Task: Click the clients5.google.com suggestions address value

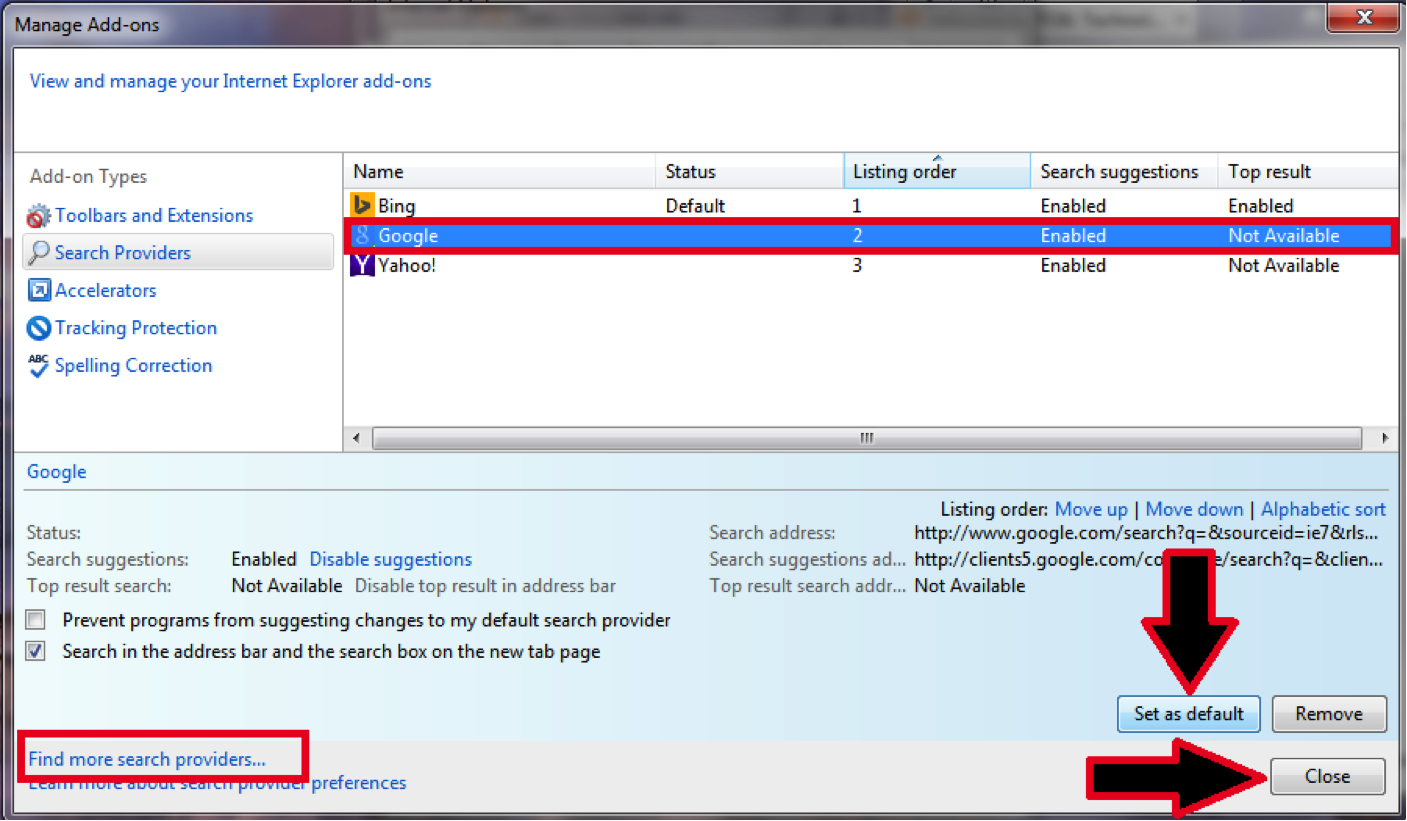Action: tap(1149, 559)
